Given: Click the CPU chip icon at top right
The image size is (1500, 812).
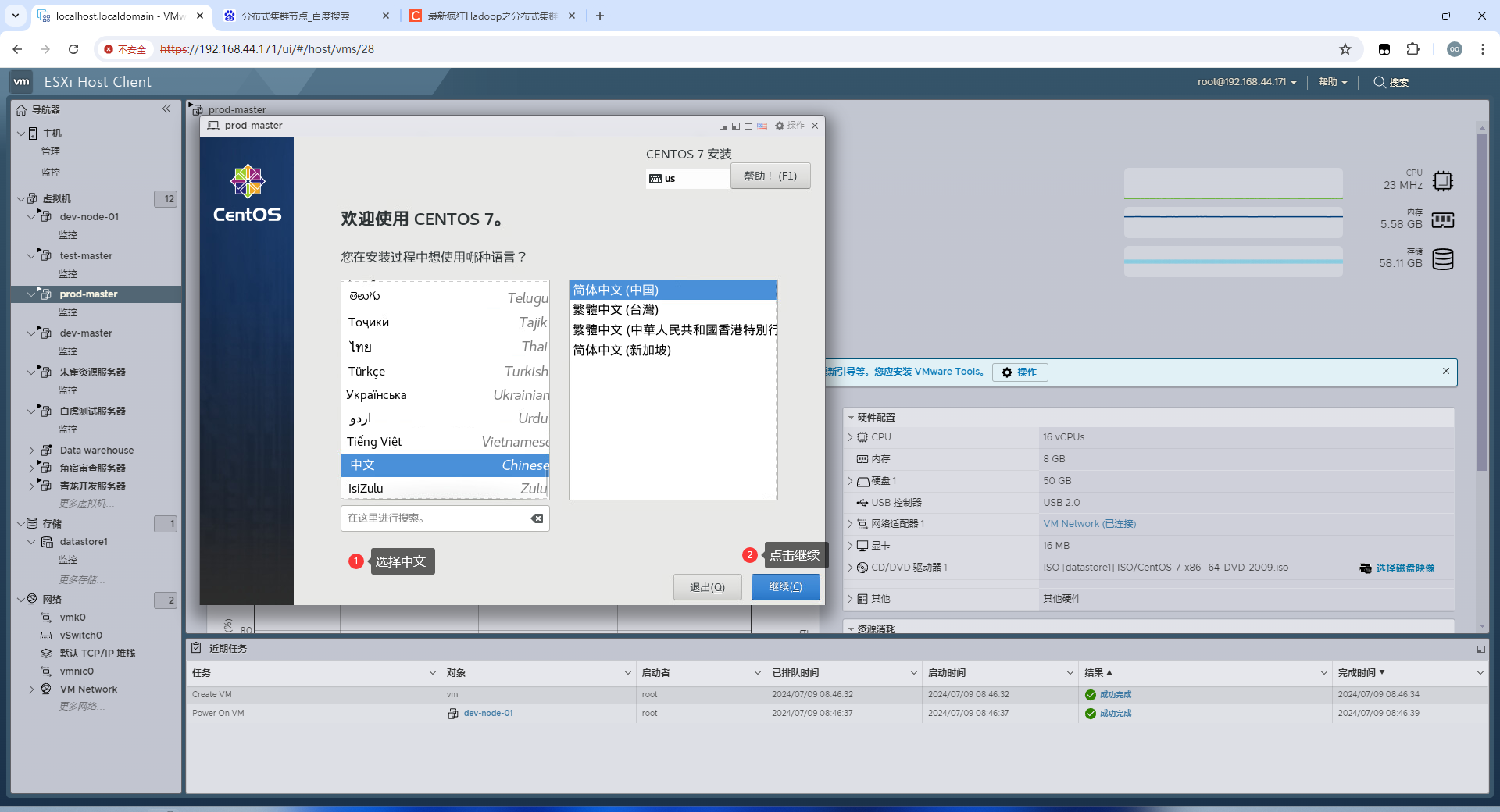Looking at the screenshot, I should coord(1443,181).
